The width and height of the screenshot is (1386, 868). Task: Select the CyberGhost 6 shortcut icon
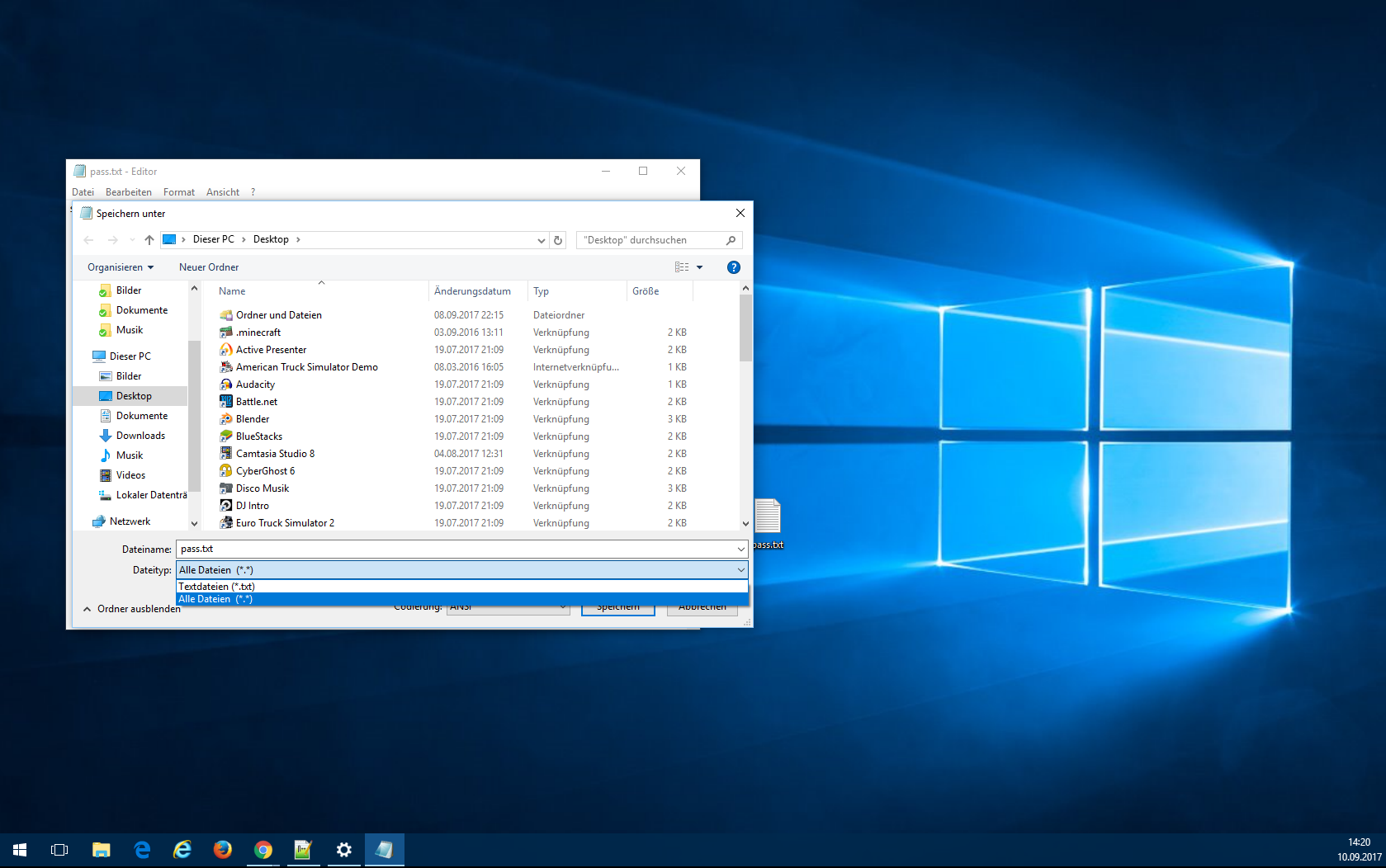225,471
